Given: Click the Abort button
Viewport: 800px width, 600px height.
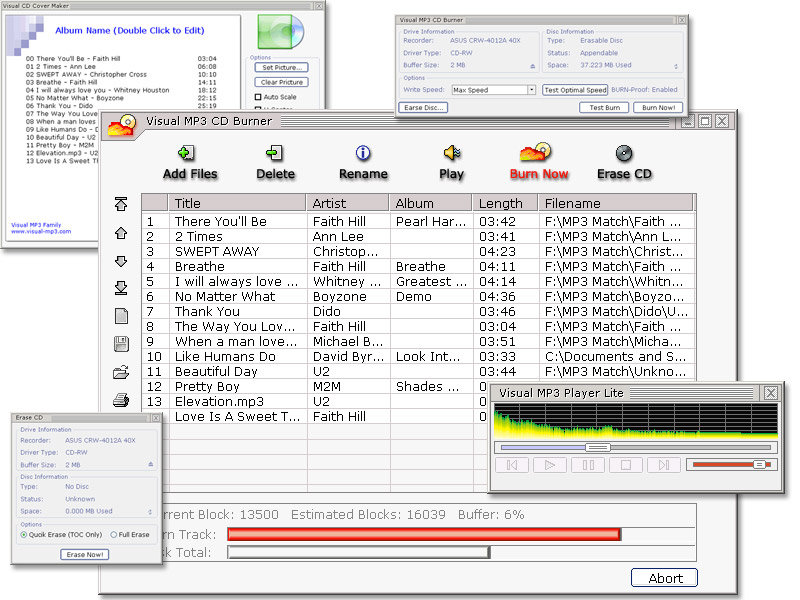Looking at the screenshot, I should click(x=664, y=578).
